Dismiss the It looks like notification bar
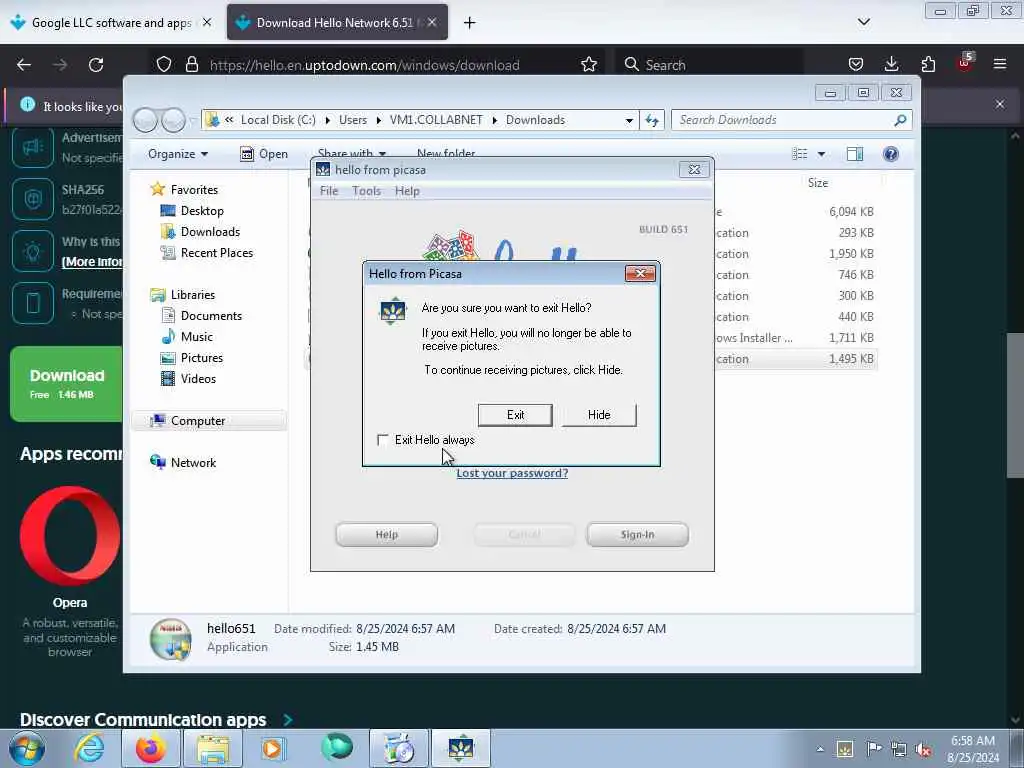This screenshot has width=1024, height=768. pyautogui.click(x=1000, y=104)
